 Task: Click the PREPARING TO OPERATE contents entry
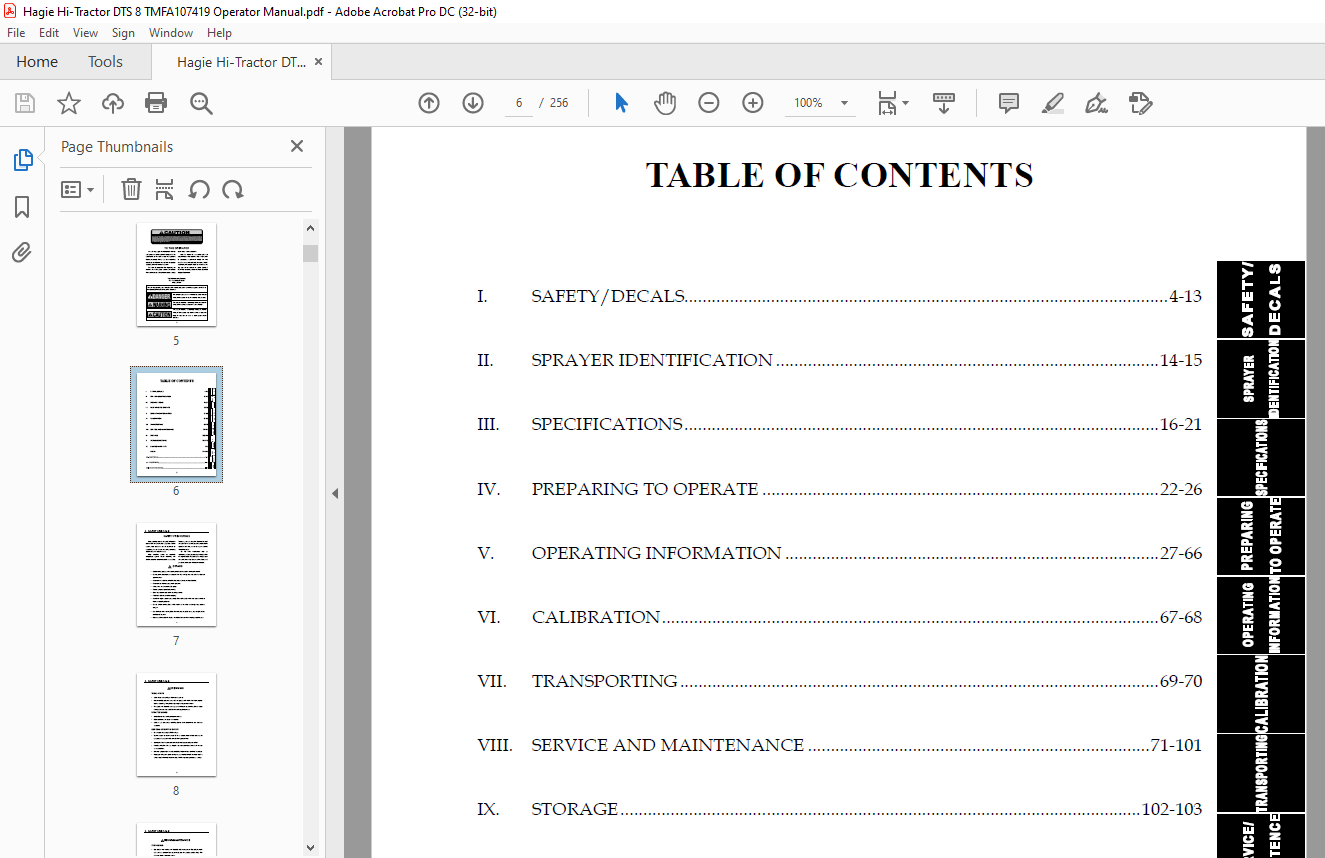tap(839, 489)
